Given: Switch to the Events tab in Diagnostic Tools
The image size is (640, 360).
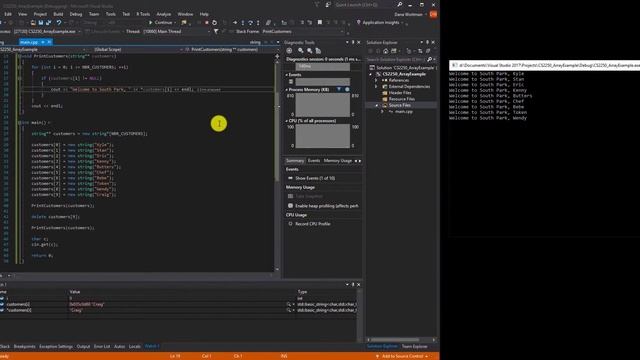Looking at the screenshot, I should pyautogui.click(x=313, y=161).
